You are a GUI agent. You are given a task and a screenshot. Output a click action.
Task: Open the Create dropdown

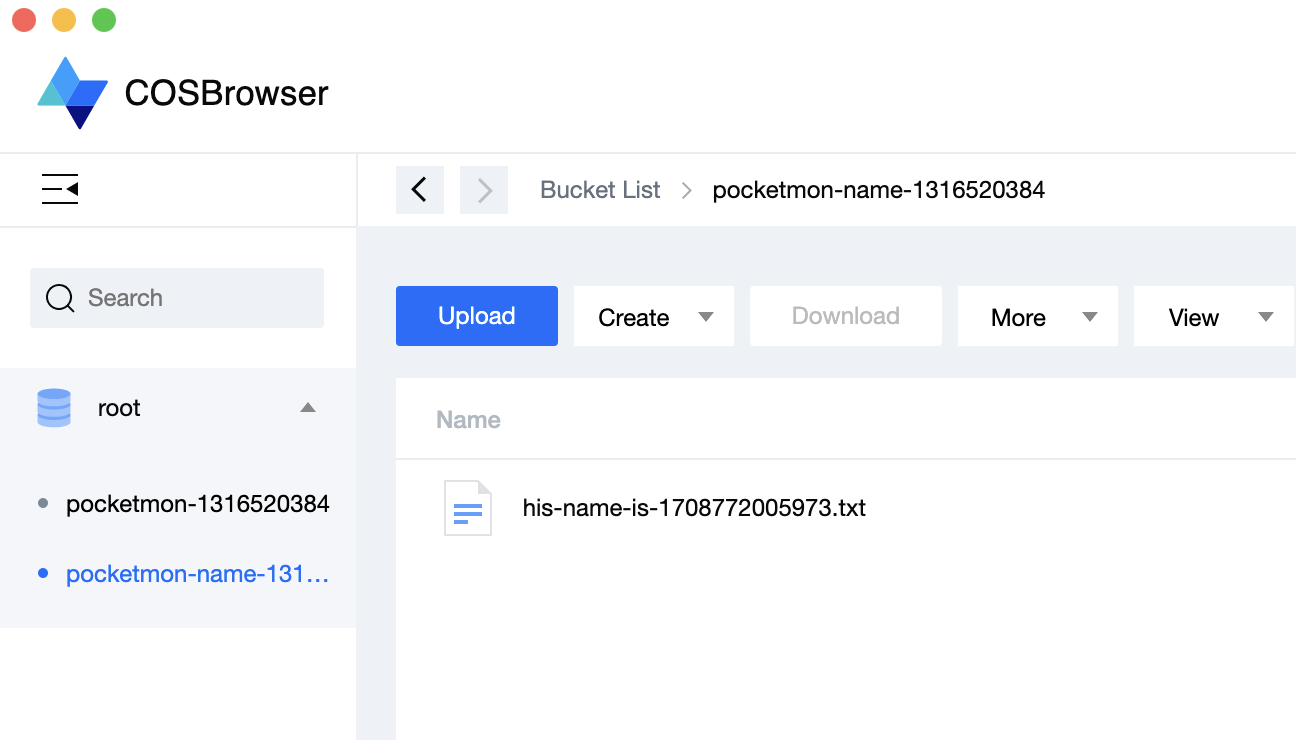(654, 317)
